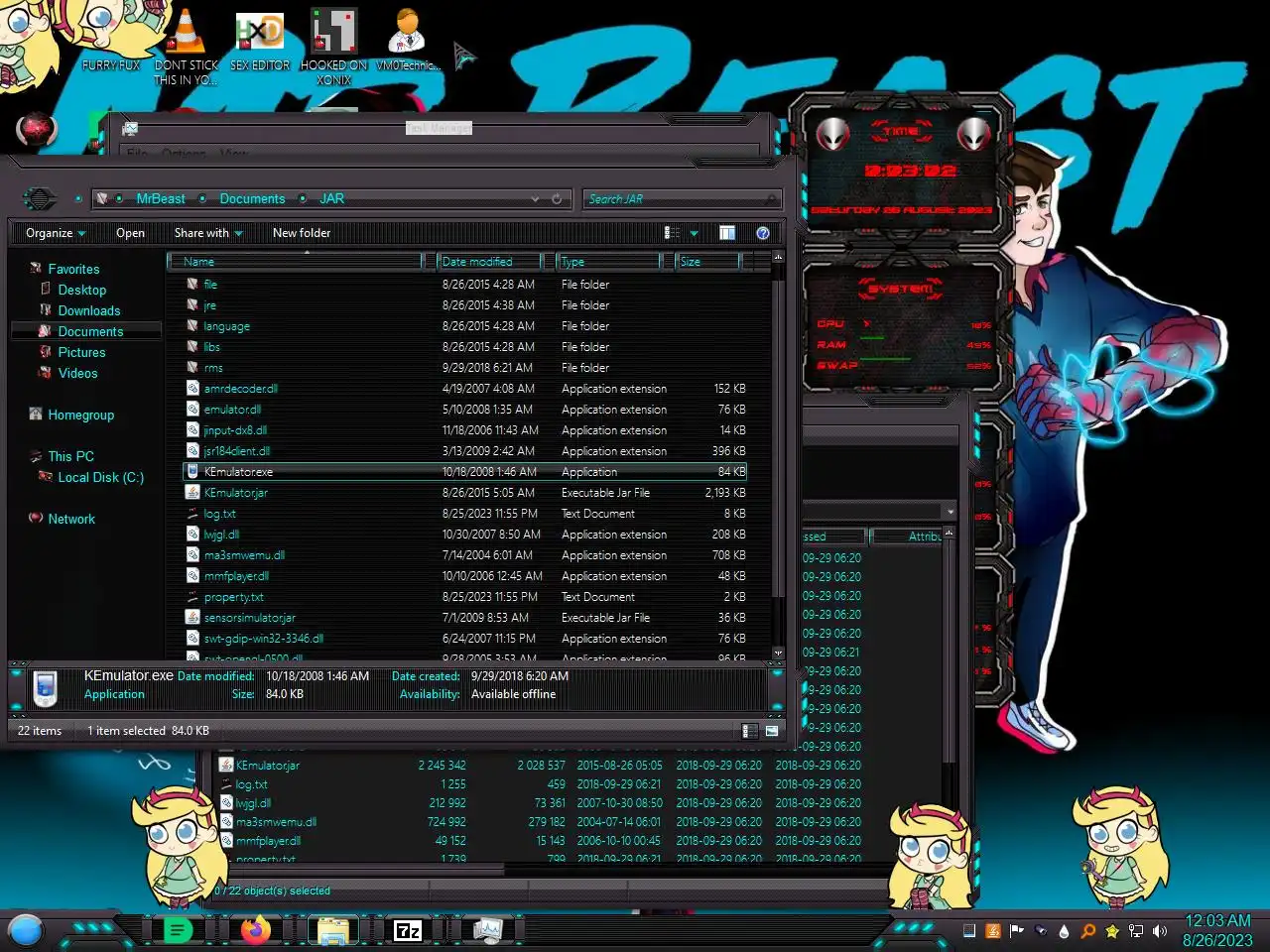
Task: Launch Firefox from the taskbar
Action: pyautogui.click(x=255, y=930)
